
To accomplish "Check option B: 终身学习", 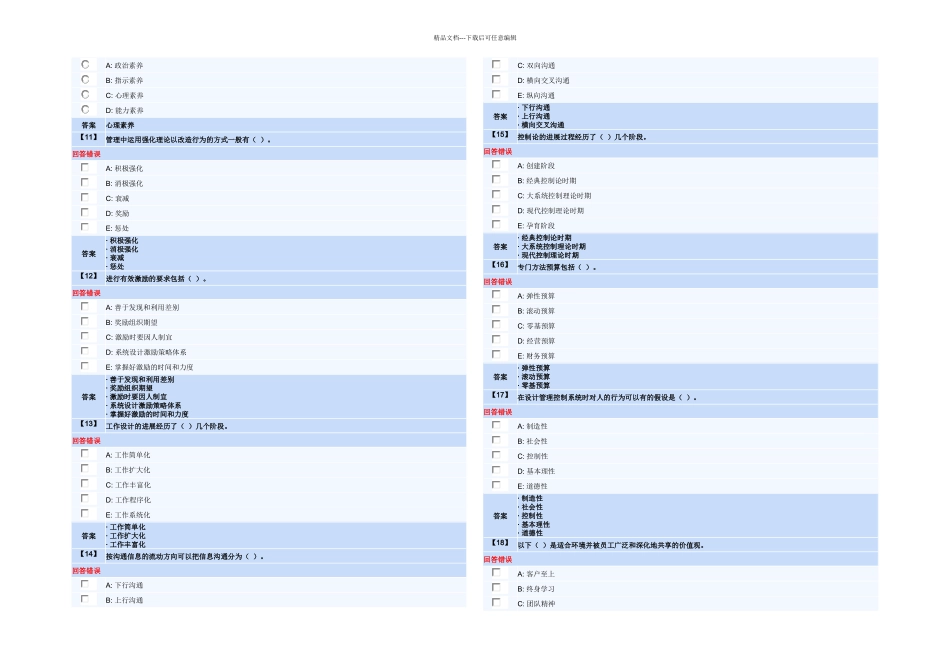I will (496, 588).
